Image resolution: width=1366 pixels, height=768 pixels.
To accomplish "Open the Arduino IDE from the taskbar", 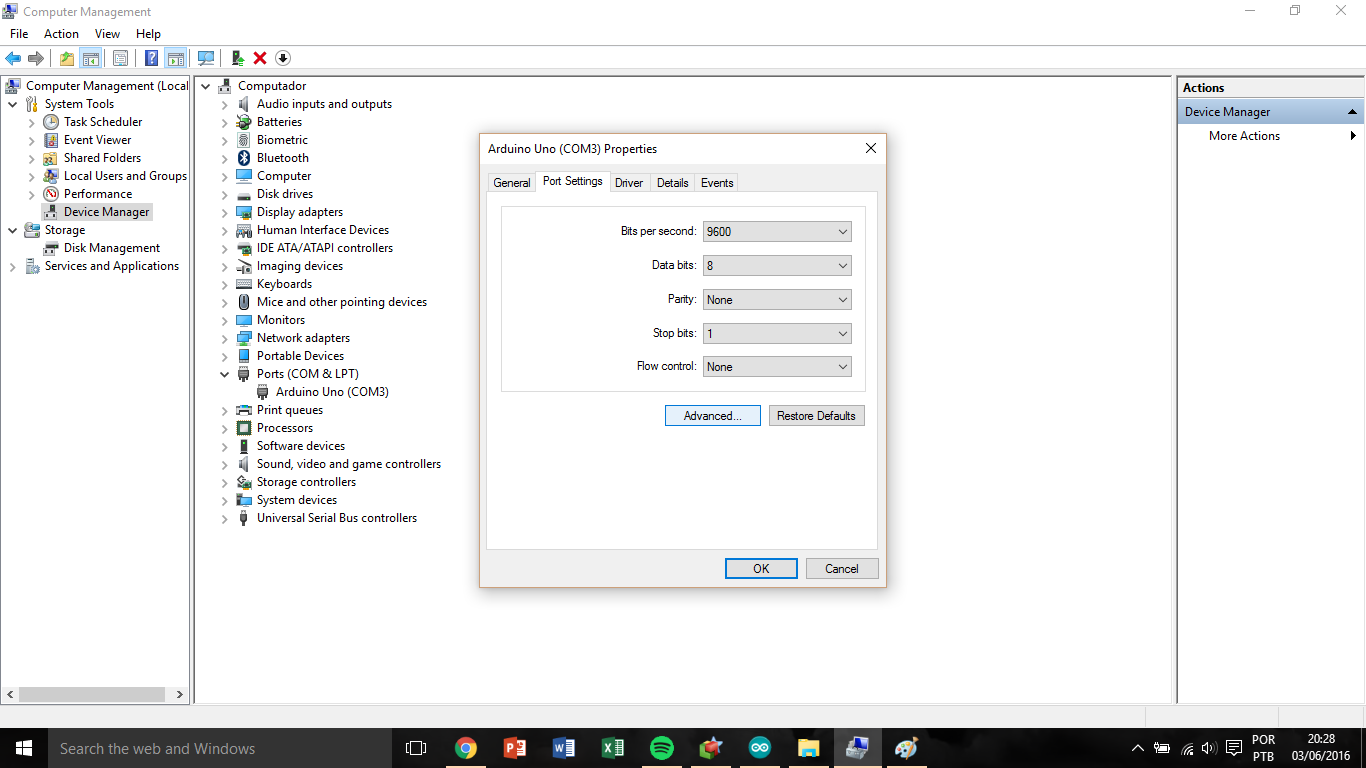I will [x=759, y=748].
